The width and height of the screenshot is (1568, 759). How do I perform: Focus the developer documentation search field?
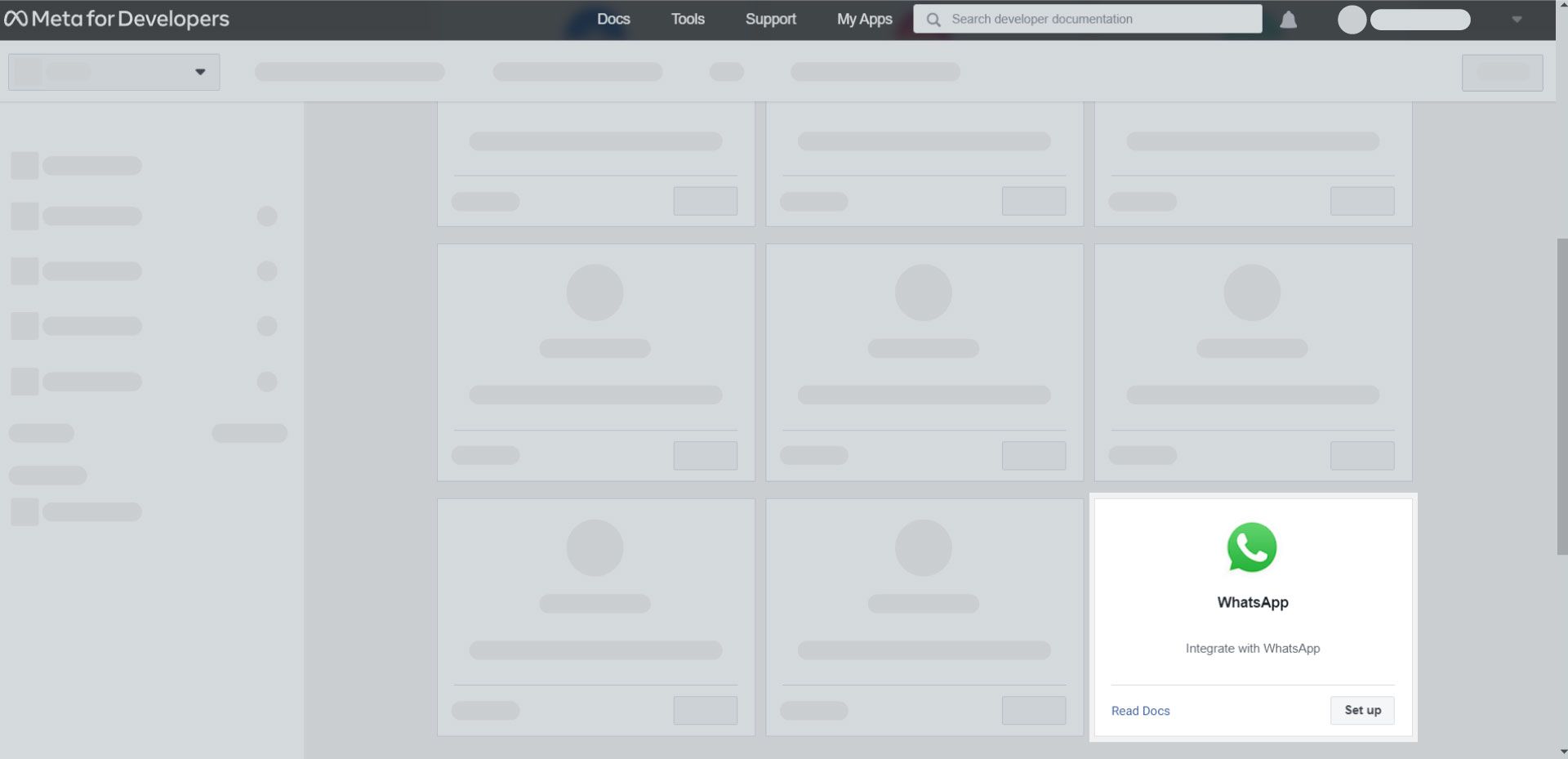pos(1087,19)
